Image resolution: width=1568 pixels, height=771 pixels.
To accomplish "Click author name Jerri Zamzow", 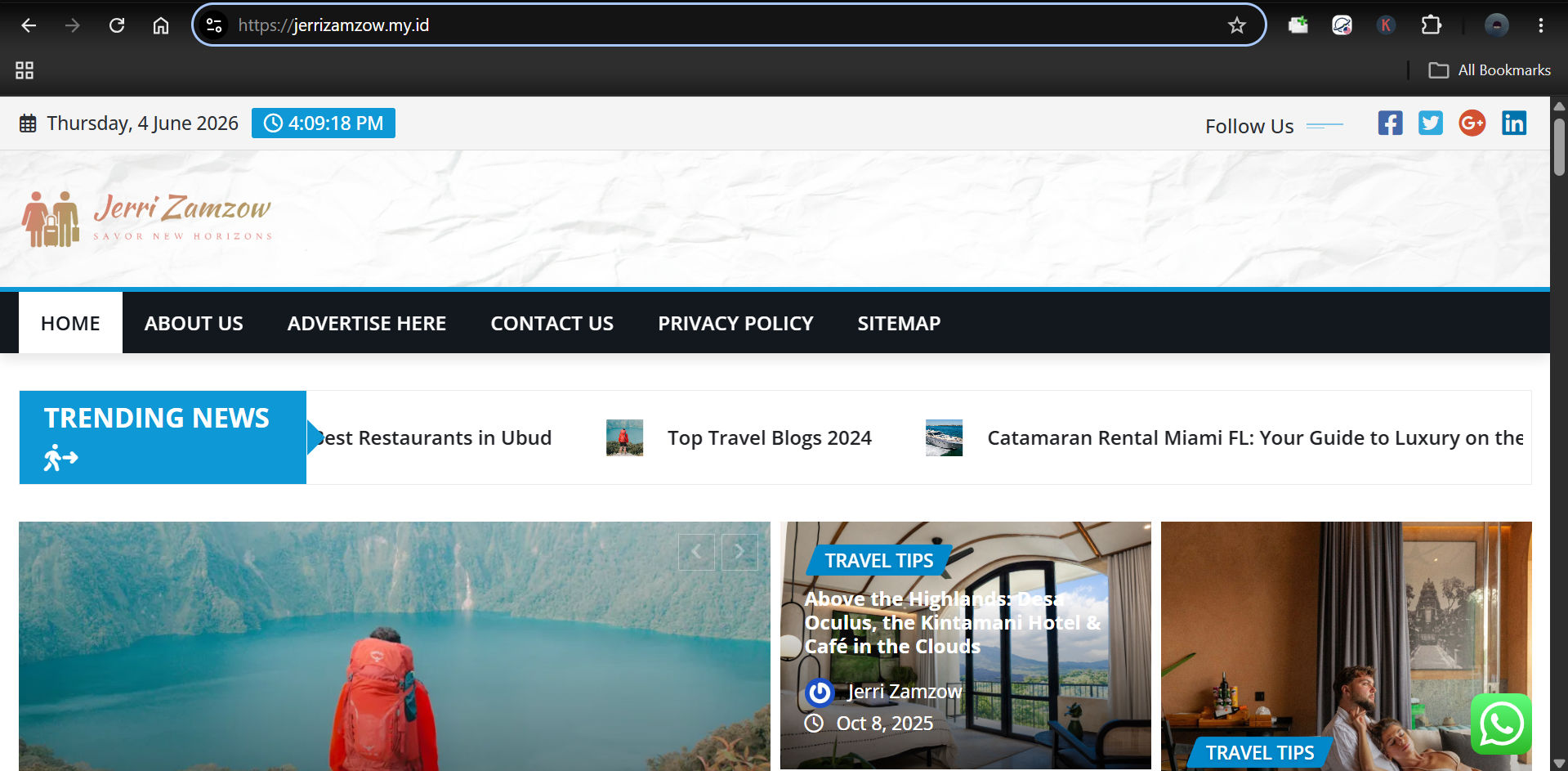I will click(x=905, y=692).
